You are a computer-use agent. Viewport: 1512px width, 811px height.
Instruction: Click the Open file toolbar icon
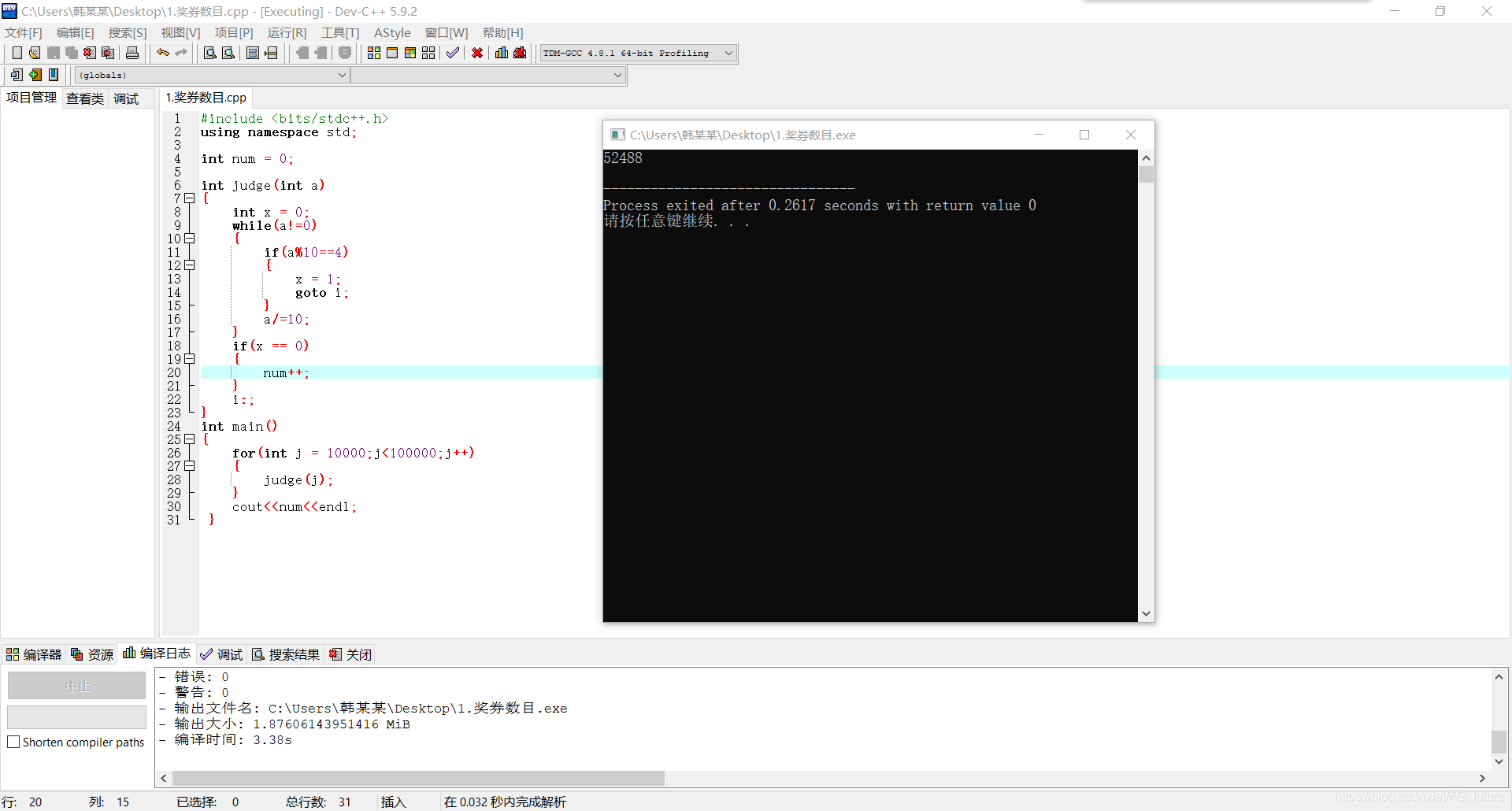point(35,53)
